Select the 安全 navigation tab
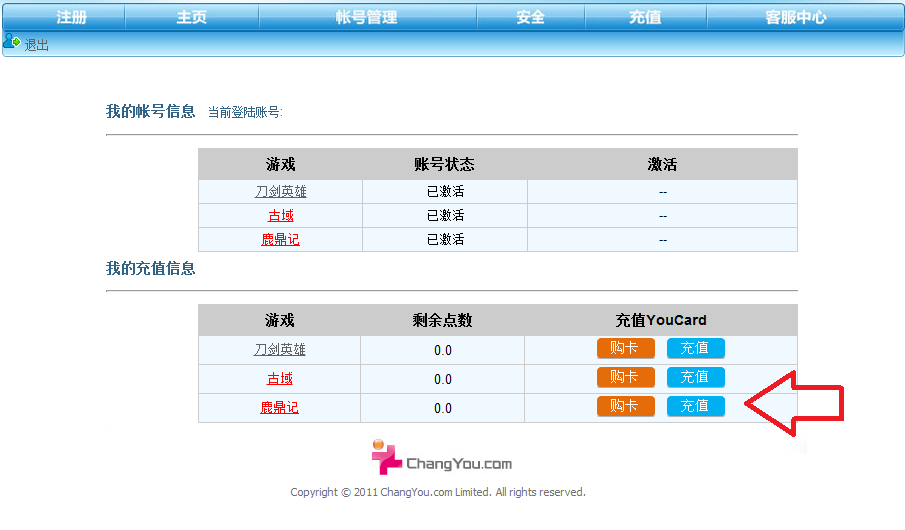The width and height of the screenshot is (905, 530). [x=530, y=17]
